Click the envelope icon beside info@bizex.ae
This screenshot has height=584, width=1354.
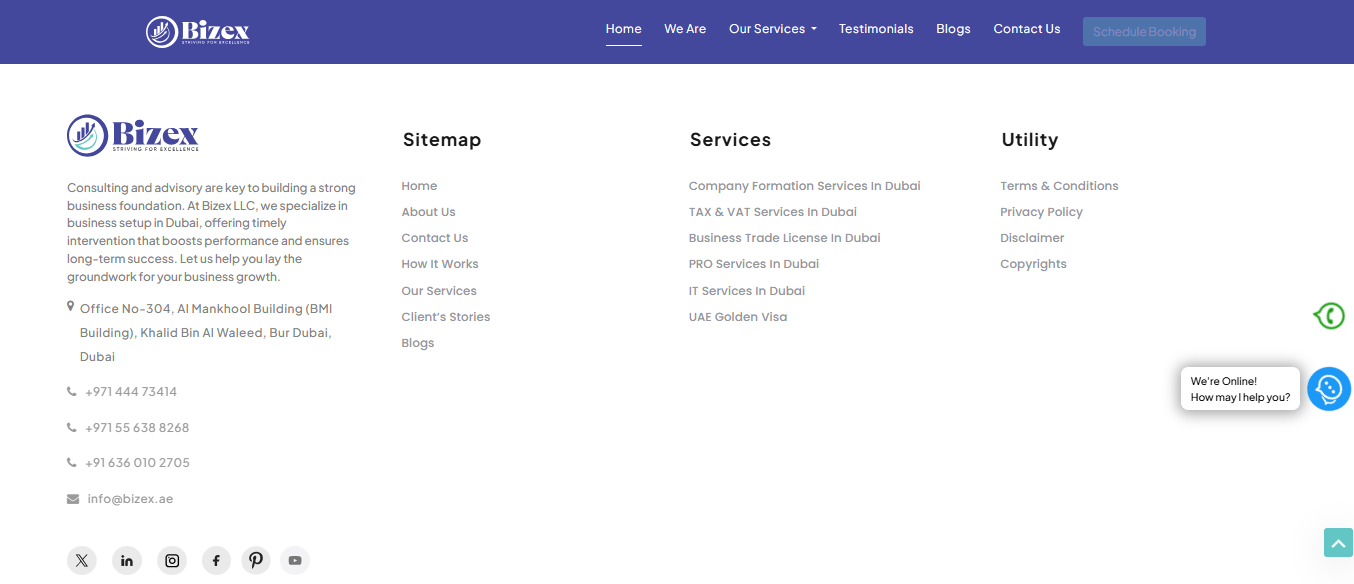coord(73,499)
